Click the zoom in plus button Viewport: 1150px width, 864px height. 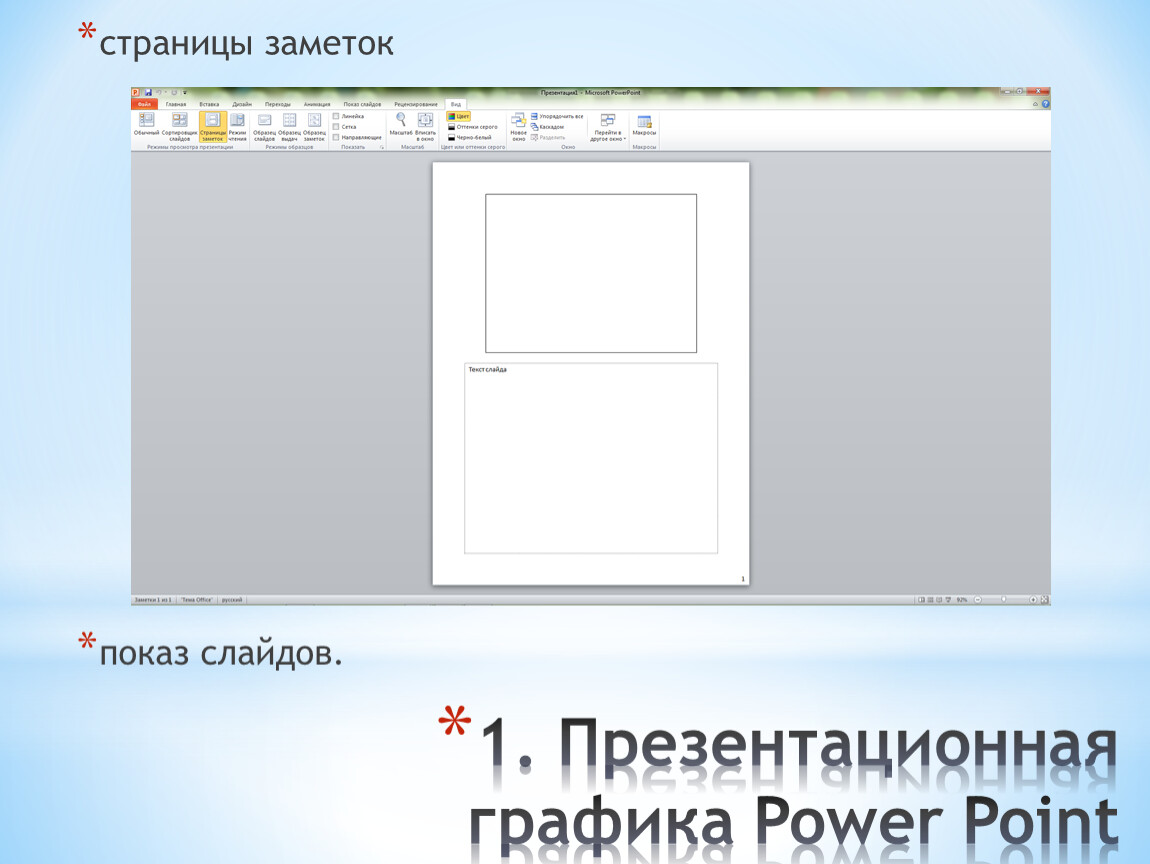click(1033, 600)
